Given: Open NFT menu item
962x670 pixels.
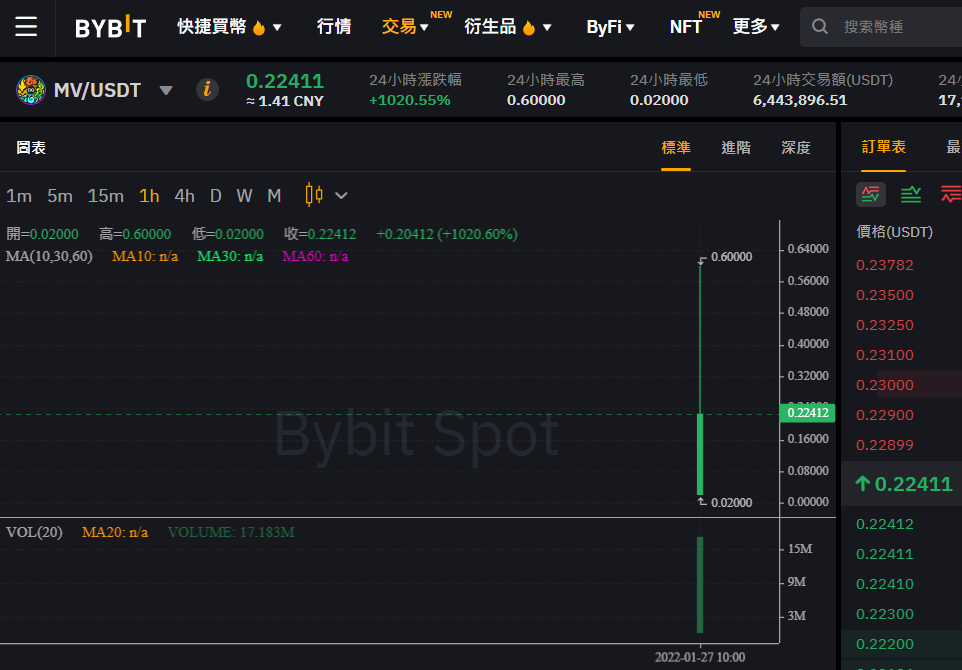Looking at the screenshot, I should point(685,27).
